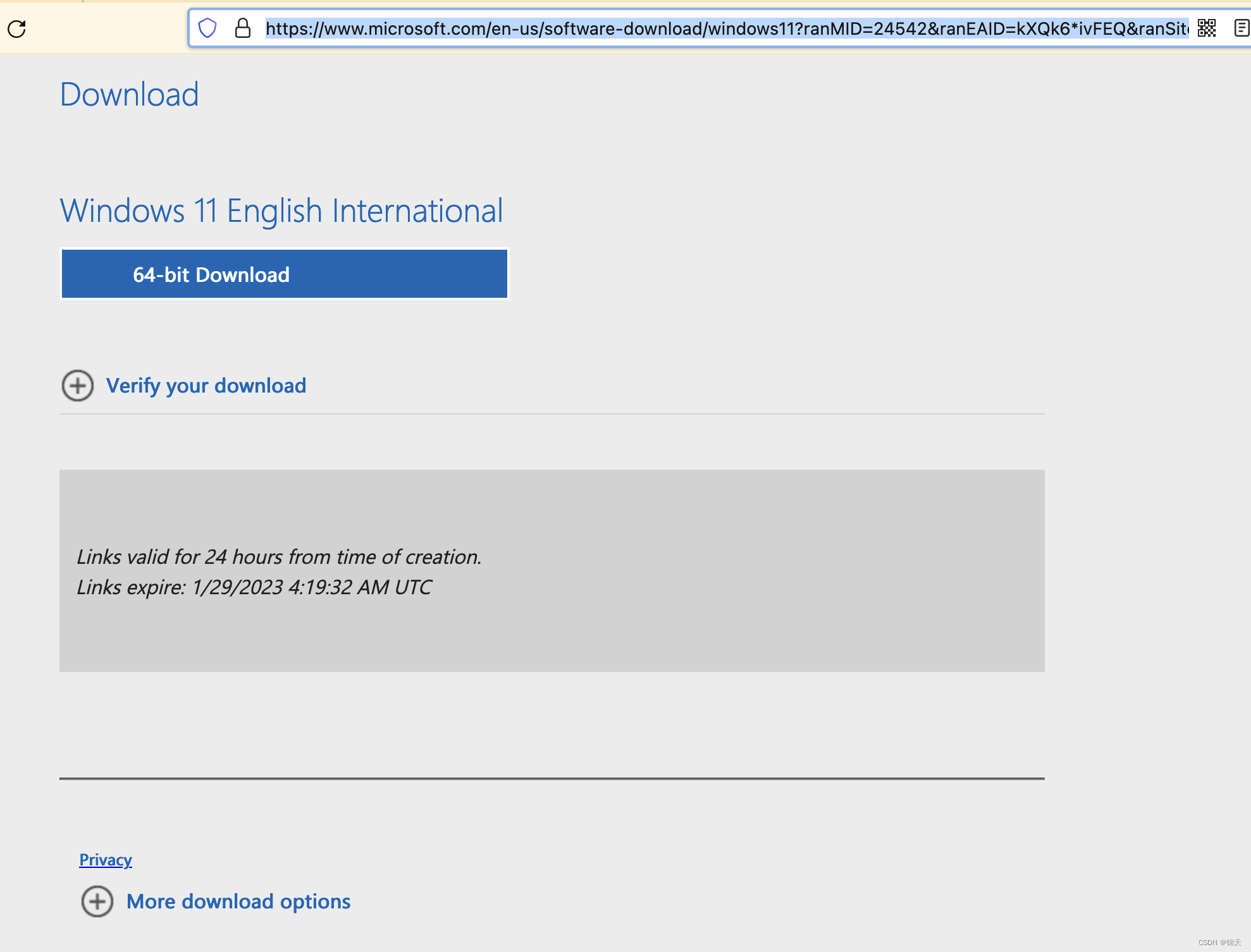Start the 64-bit Download
This screenshot has height=952, width=1251.
click(284, 274)
